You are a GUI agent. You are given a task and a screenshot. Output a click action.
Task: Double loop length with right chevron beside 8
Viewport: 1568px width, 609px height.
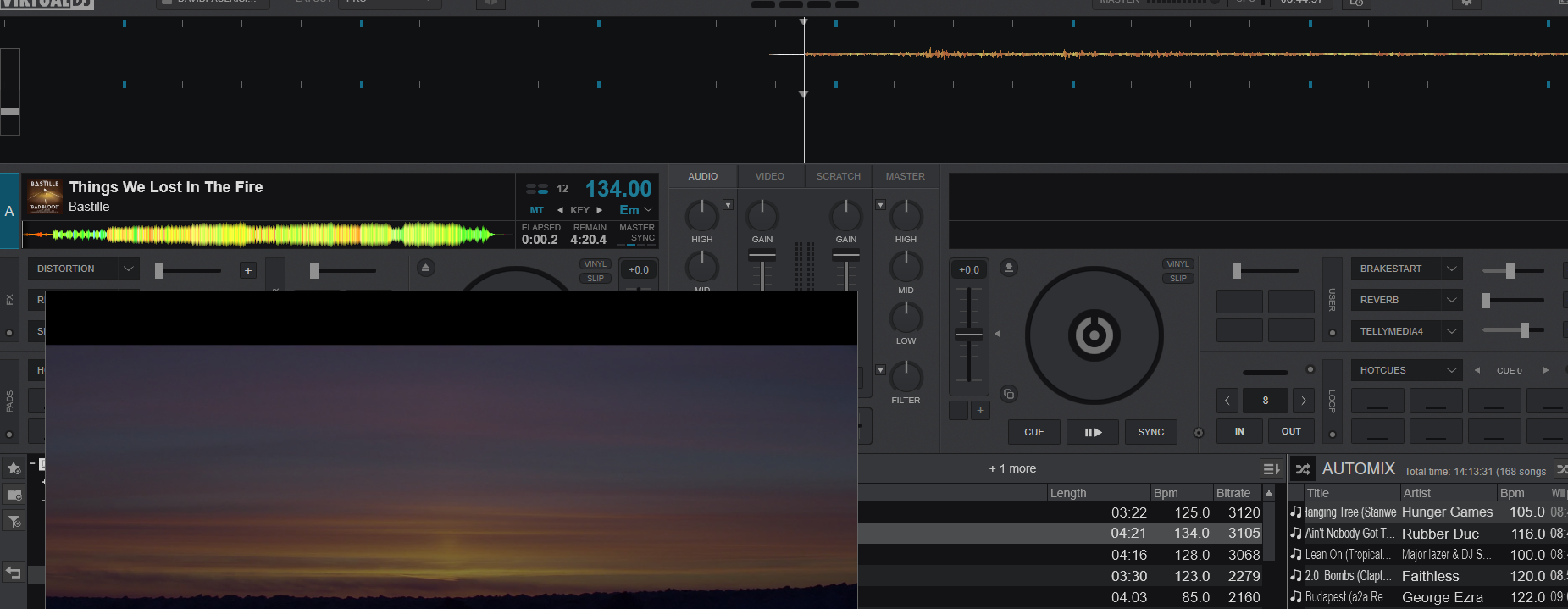1304,401
